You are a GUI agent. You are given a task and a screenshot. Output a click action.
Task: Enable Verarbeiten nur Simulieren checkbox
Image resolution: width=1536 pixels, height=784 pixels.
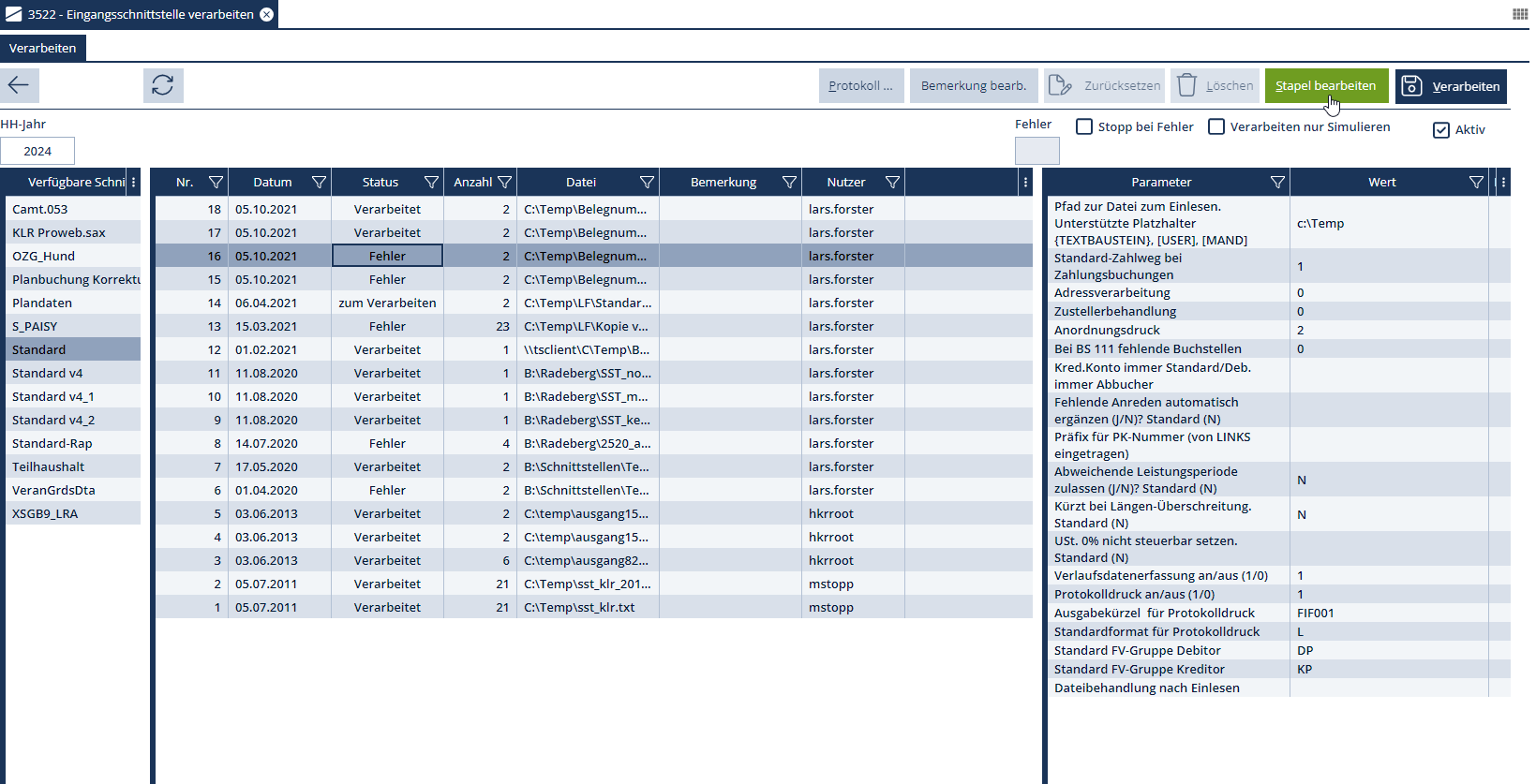(x=1216, y=126)
